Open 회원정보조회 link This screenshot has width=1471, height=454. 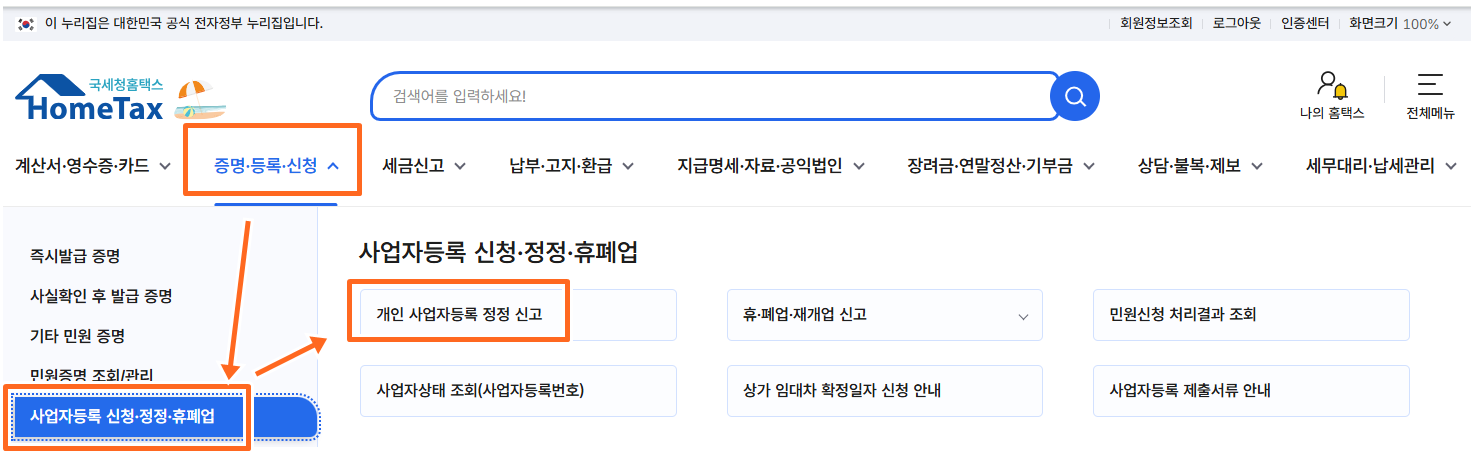click(x=1156, y=23)
